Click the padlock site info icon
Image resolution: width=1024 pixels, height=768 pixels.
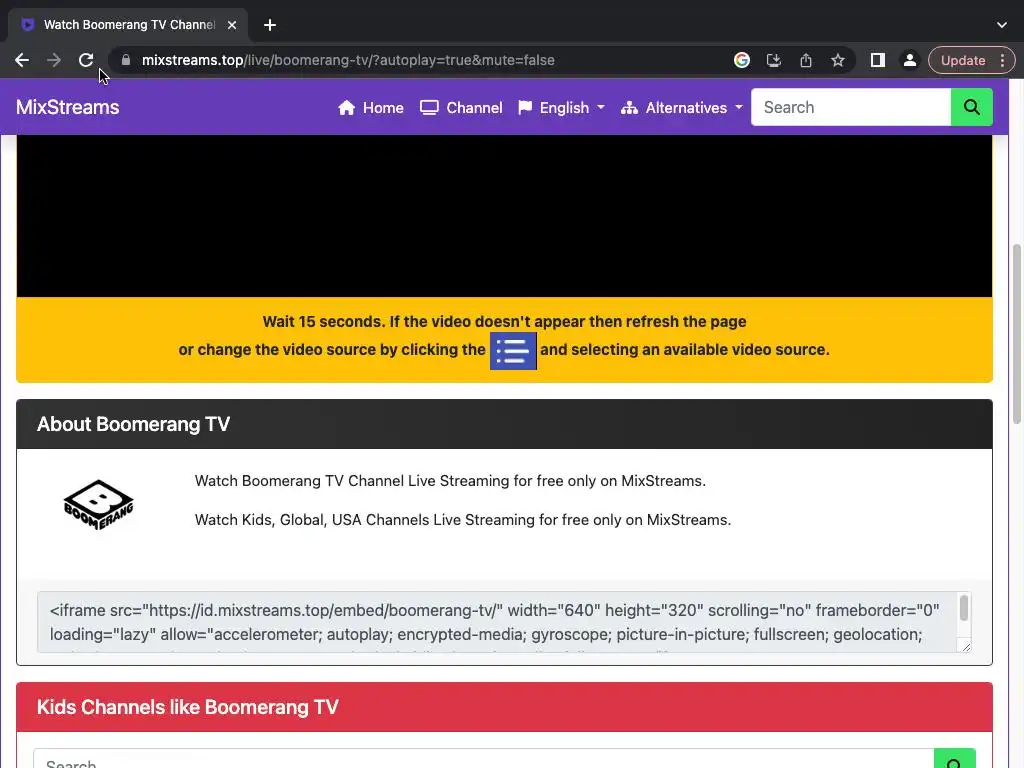coord(126,60)
